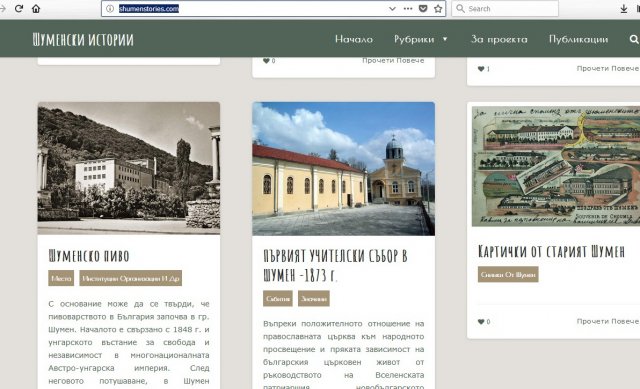Expand address bar history dropdown arrow
640x389 pixels.
[392, 9]
